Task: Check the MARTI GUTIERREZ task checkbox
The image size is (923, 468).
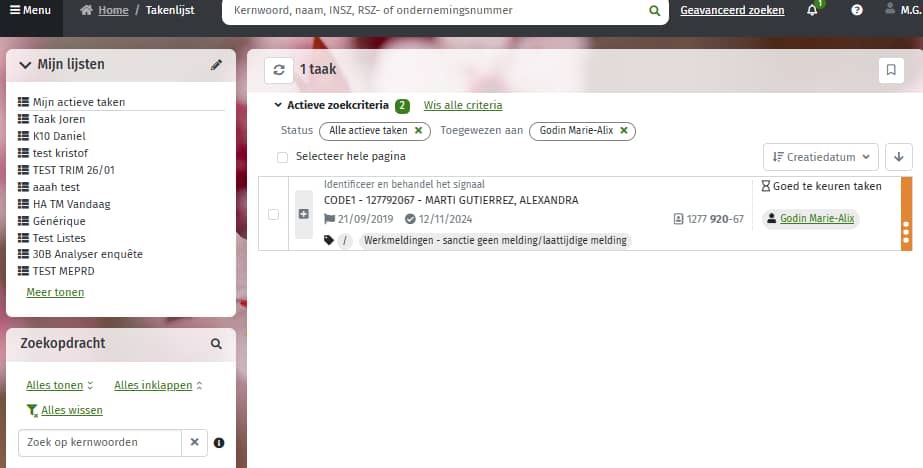Action: coord(273,214)
